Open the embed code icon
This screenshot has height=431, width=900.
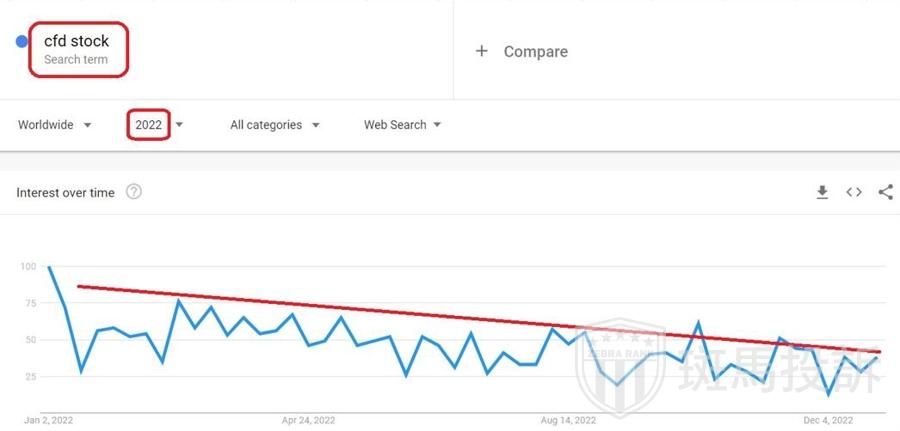pyautogui.click(x=854, y=192)
